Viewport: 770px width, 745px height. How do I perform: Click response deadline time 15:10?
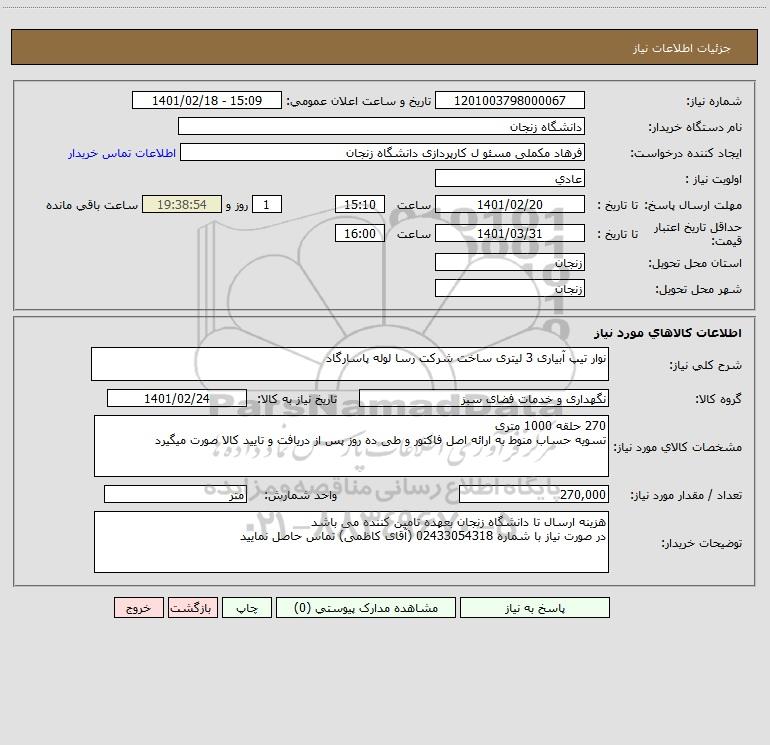click(359, 204)
